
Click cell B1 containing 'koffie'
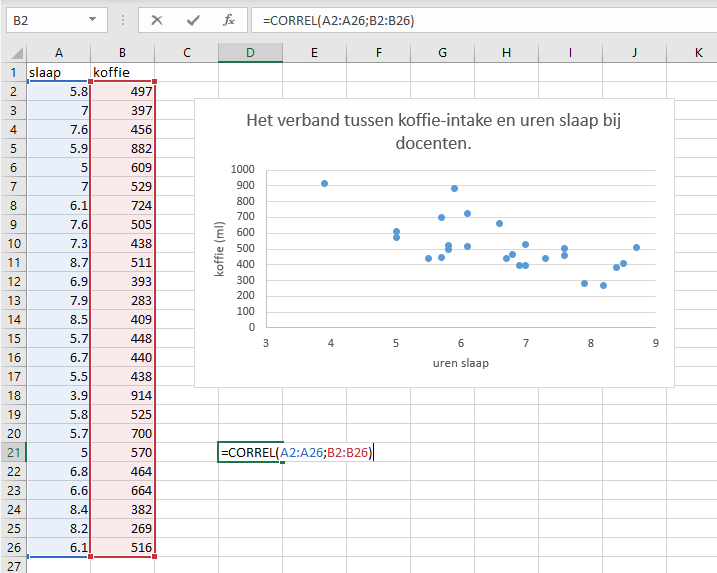click(x=122, y=72)
